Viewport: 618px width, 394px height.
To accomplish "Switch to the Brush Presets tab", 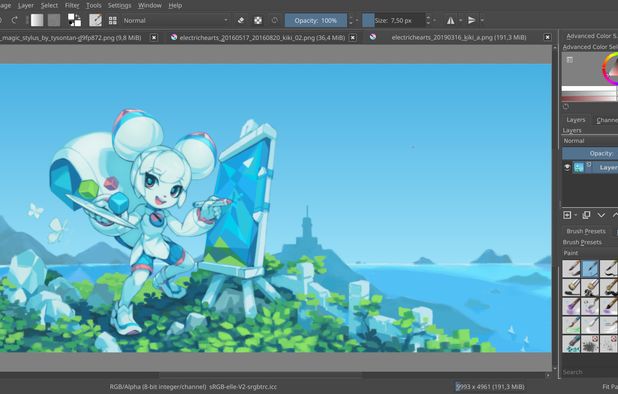I will 586,231.
